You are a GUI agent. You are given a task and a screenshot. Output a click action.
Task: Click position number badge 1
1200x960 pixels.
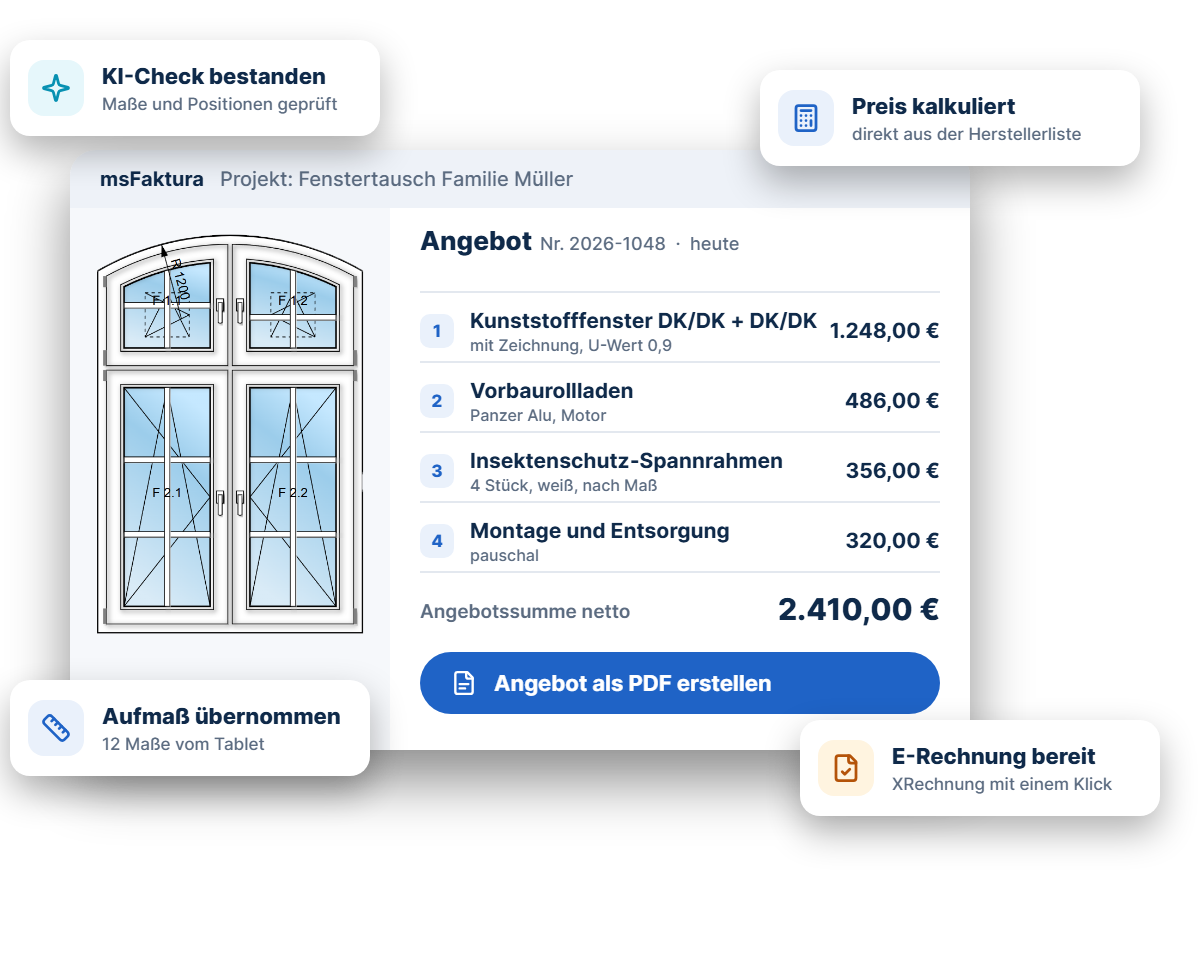coord(437,331)
